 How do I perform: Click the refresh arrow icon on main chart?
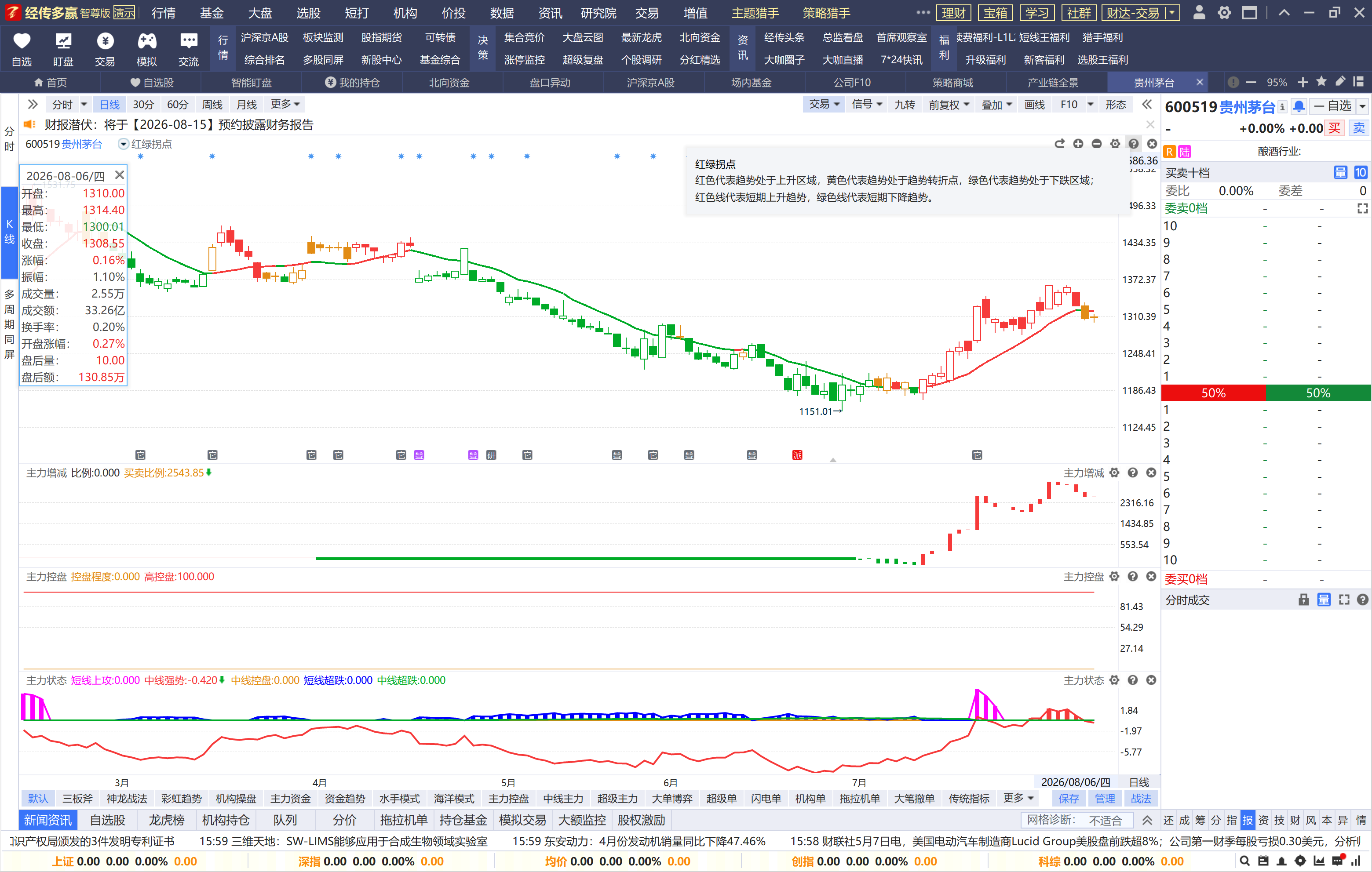(x=1060, y=144)
